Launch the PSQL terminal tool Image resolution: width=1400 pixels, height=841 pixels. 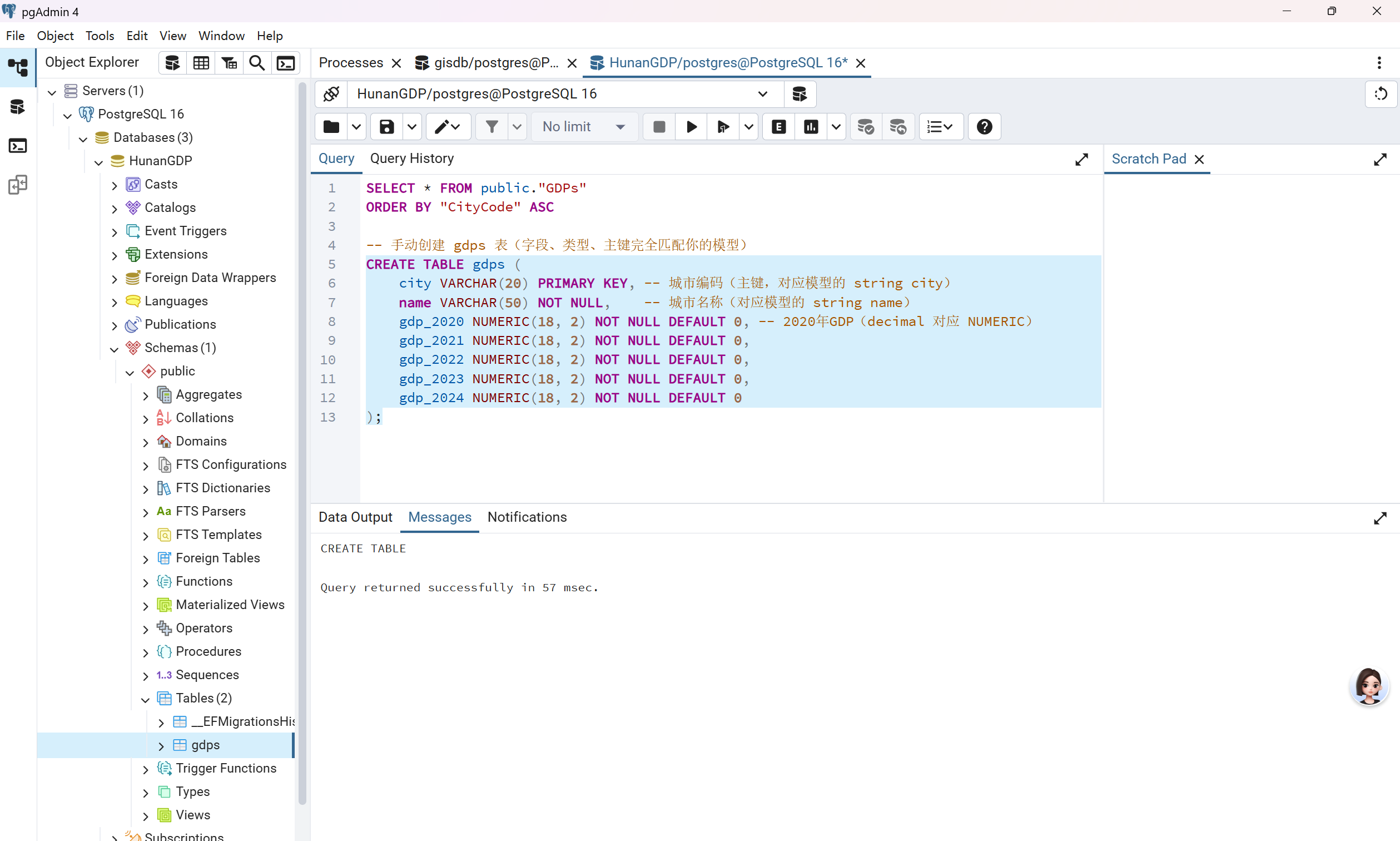point(285,62)
